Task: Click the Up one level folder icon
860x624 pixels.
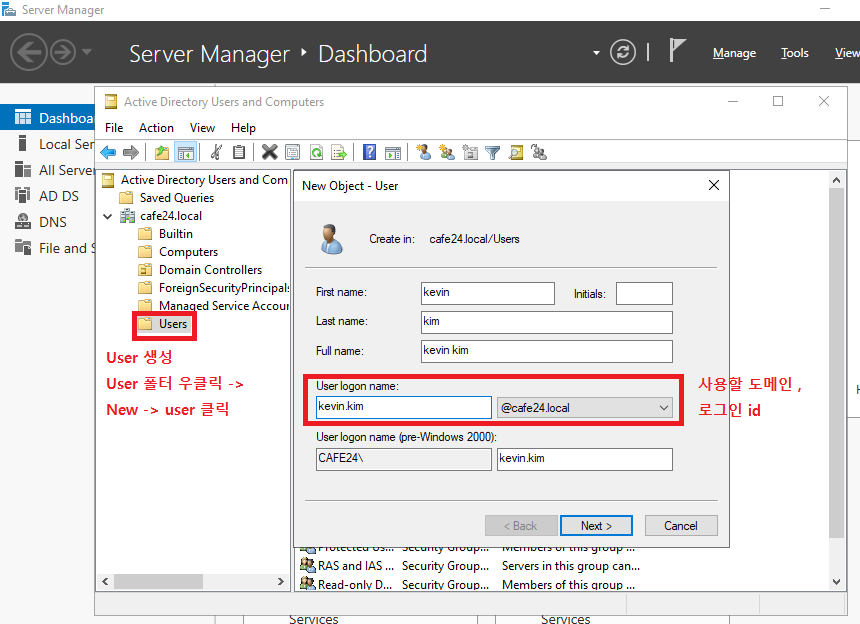Action: click(x=162, y=152)
